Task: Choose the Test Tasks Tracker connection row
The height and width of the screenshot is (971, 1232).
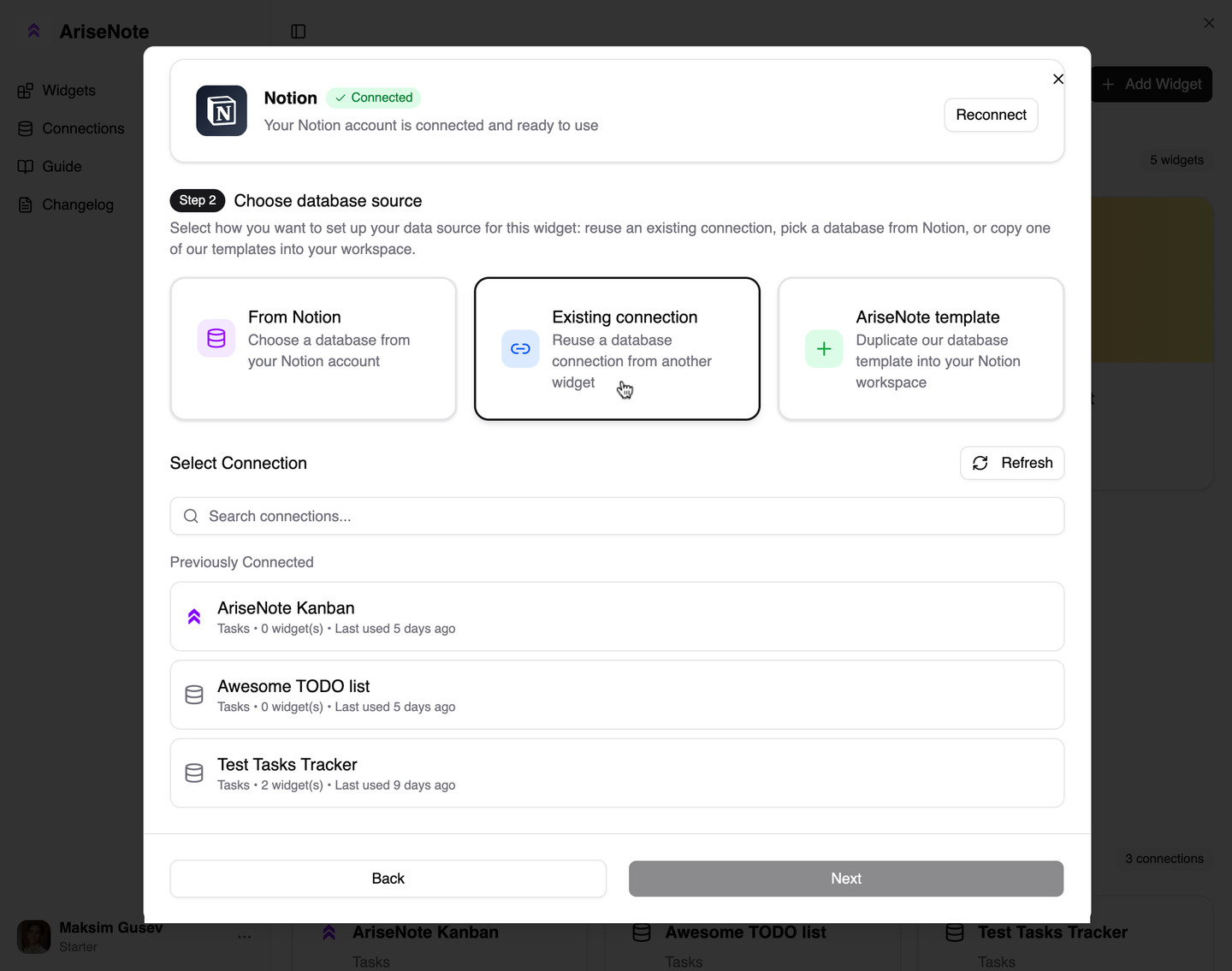Action: tap(617, 773)
